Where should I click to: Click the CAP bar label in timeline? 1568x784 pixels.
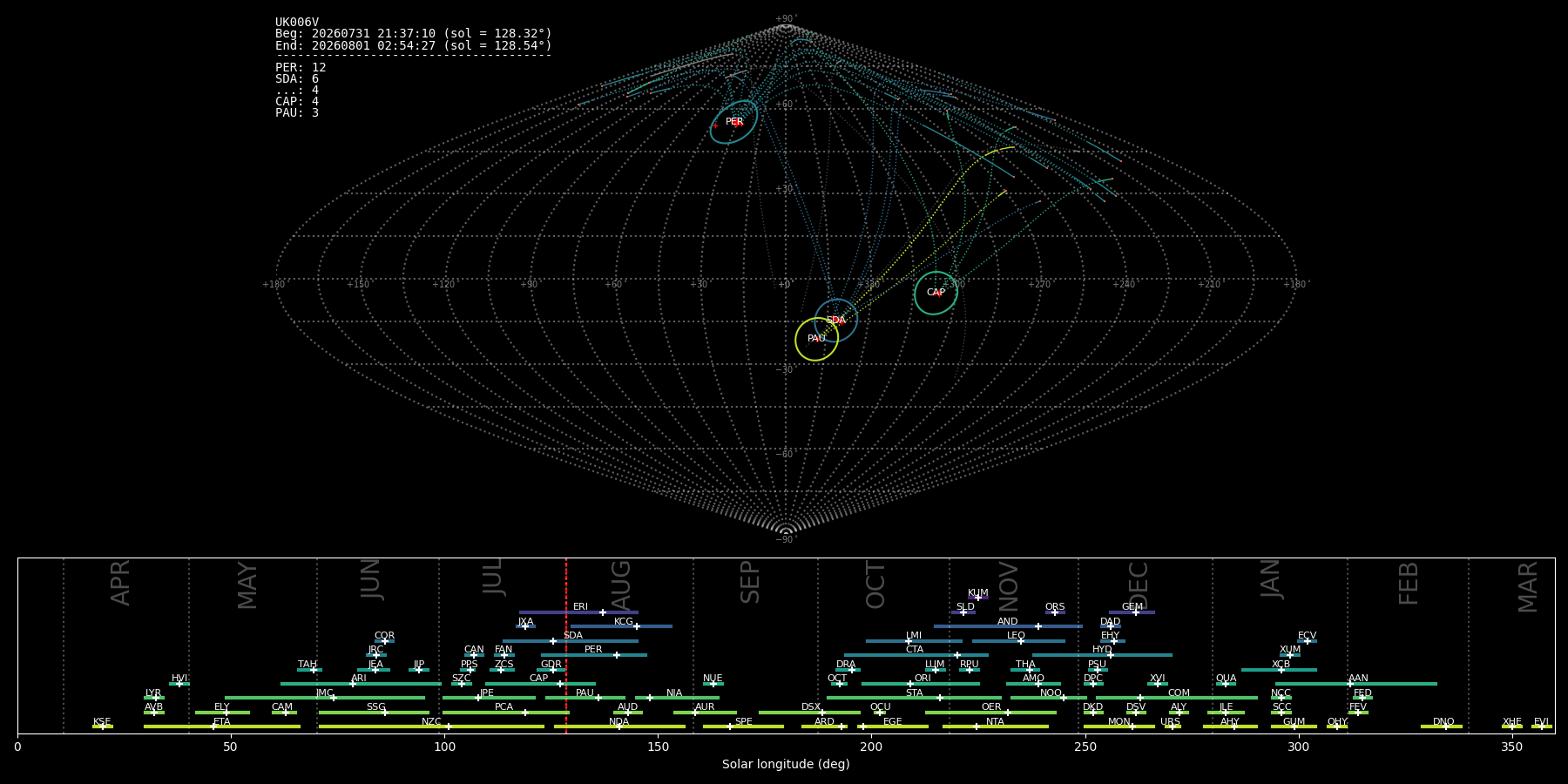(x=539, y=679)
